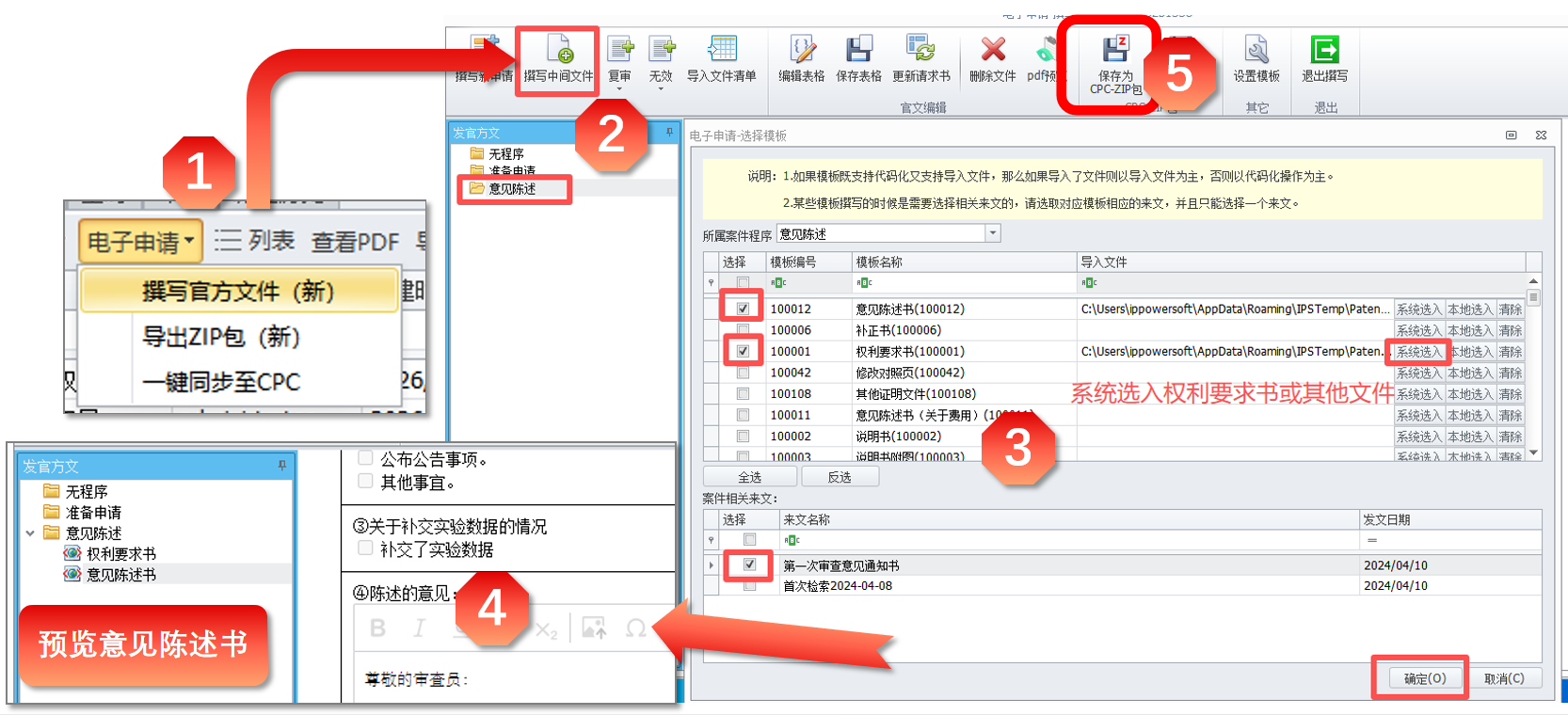The width and height of the screenshot is (1568, 715).
Task: Choose 撰写官方文件（新） menu item
Action: point(238,291)
